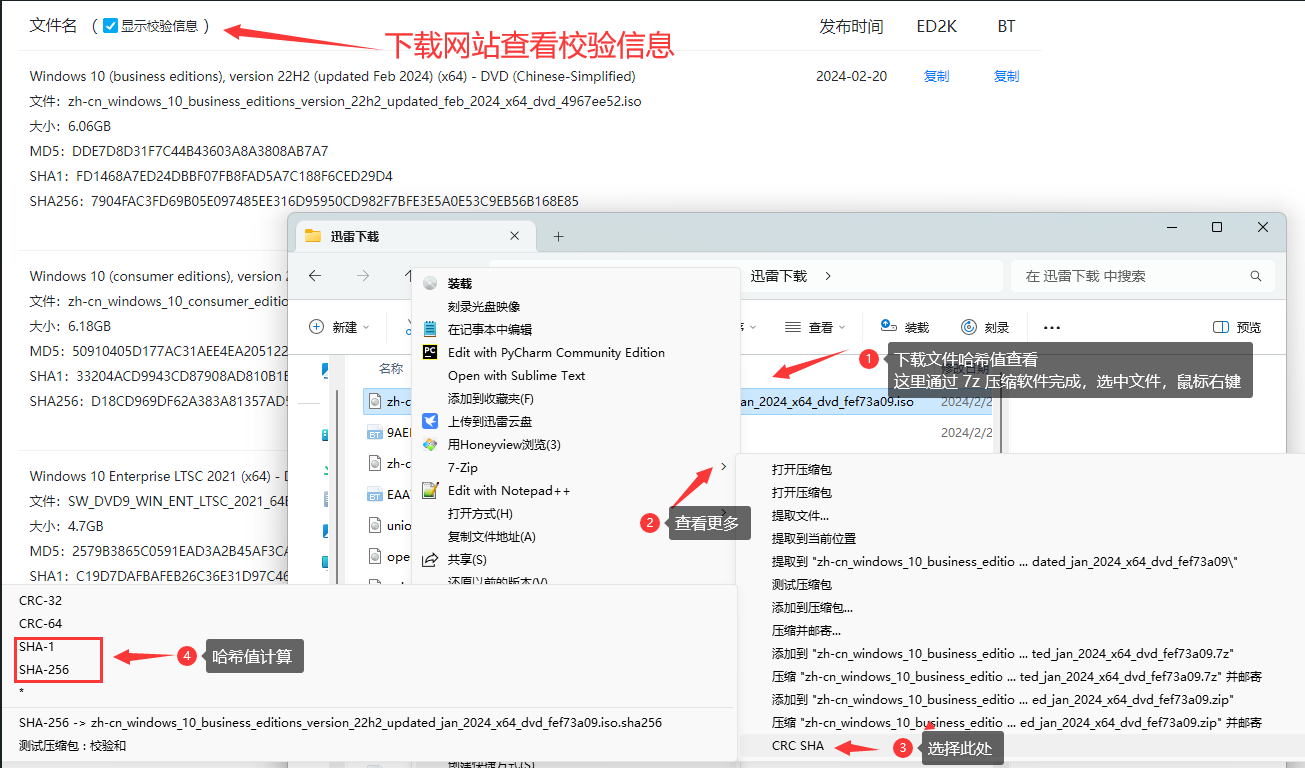Click the Honeyview icon in the context menu
This screenshot has width=1305, height=768.
(x=430, y=444)
